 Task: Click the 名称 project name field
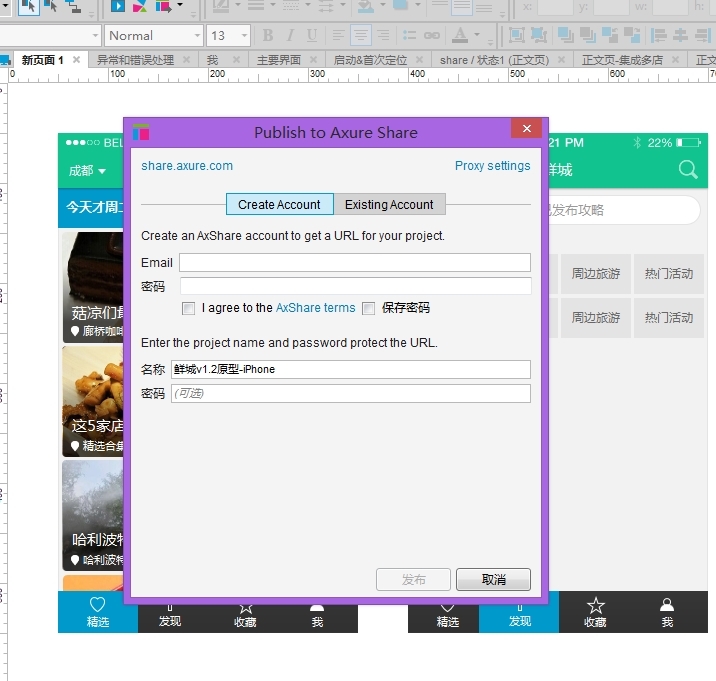coord(350,369)
